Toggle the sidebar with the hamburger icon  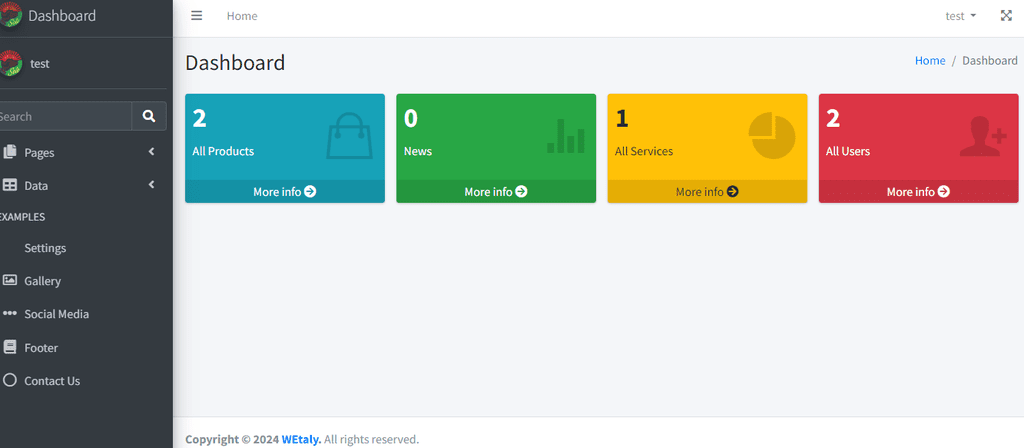197,16
